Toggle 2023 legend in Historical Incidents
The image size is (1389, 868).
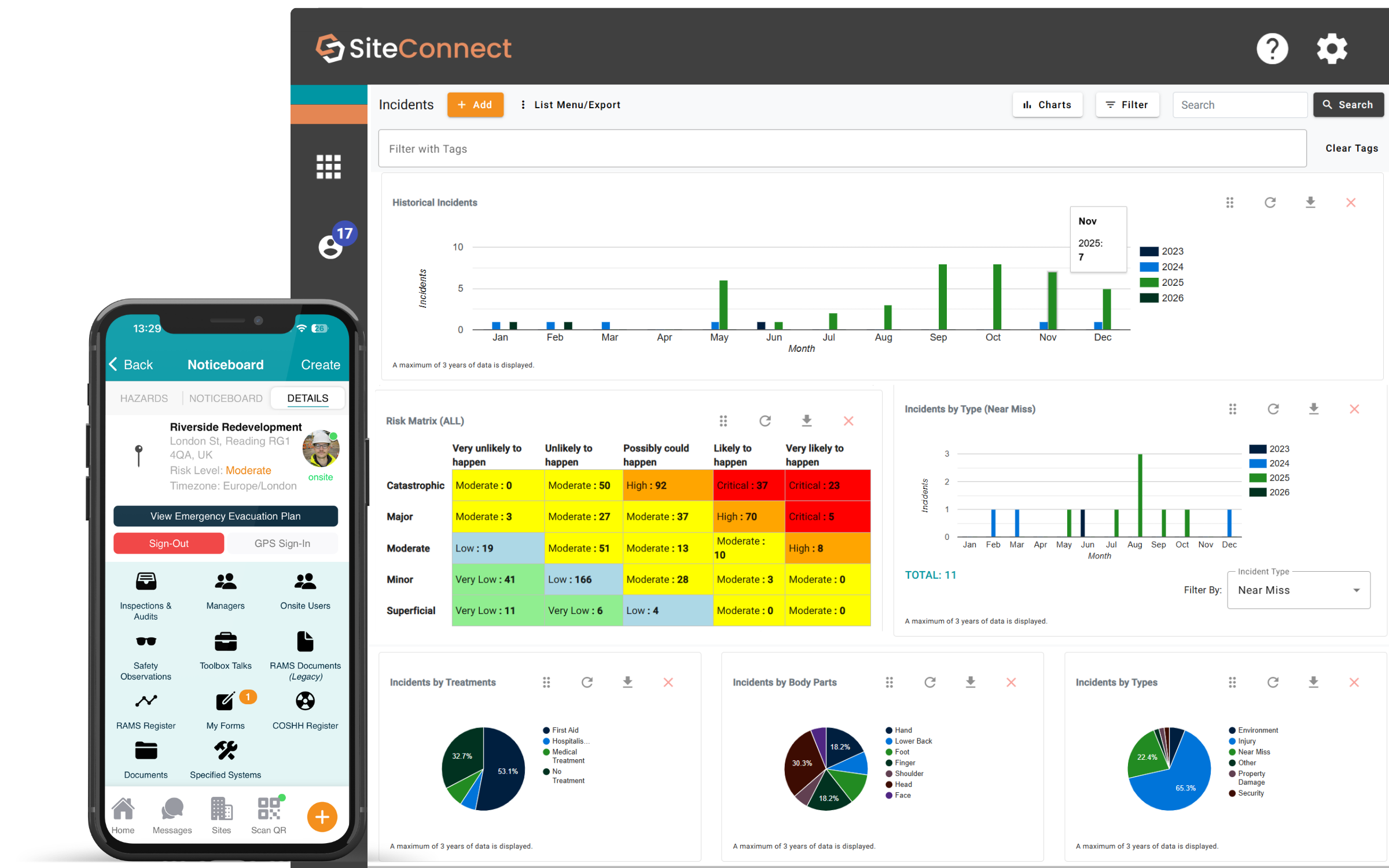point(1162,251)
